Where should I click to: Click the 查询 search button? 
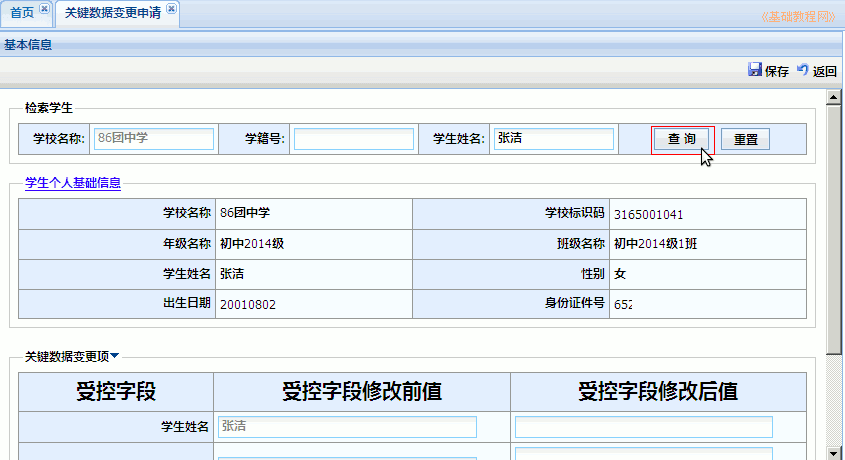pos(682,139)
